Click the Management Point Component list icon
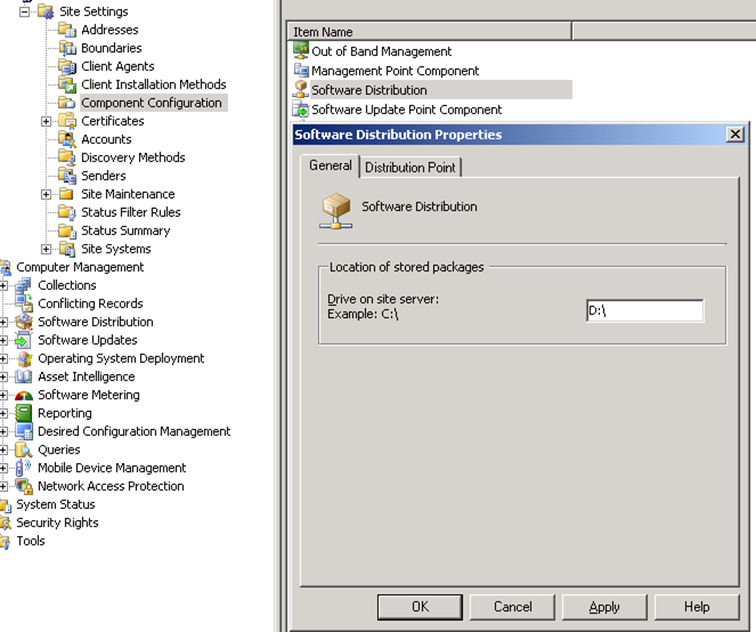 point(301,70)
